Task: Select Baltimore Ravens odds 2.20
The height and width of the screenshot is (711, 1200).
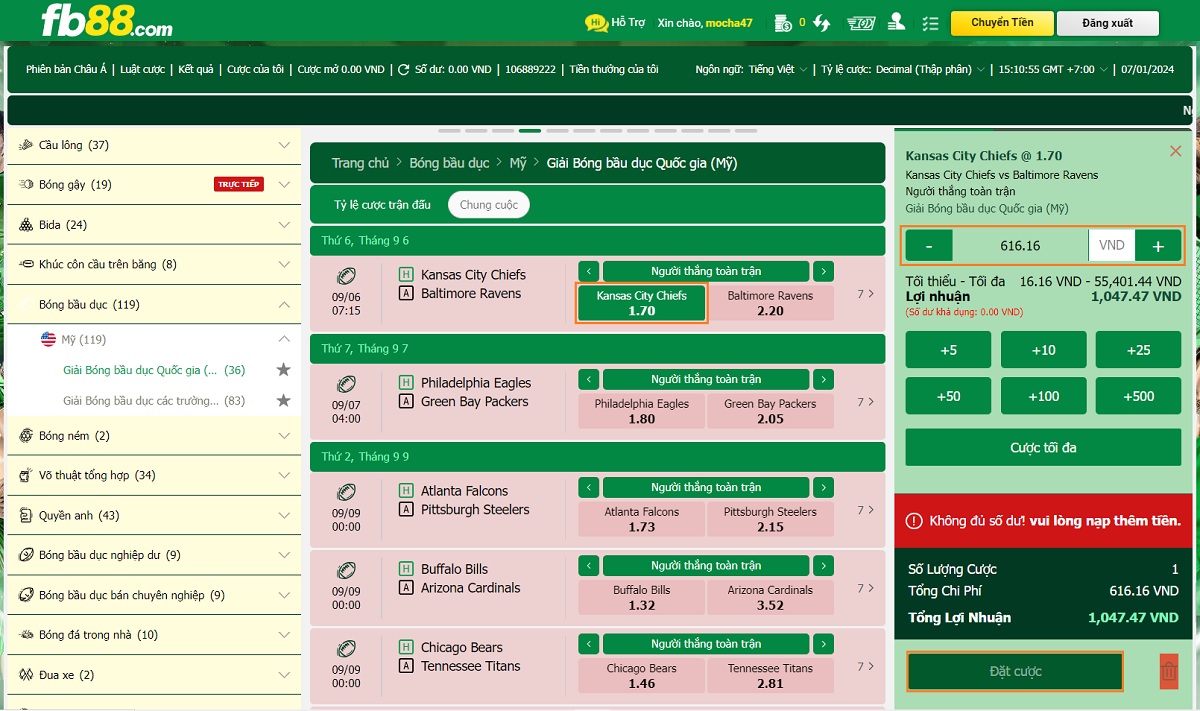Action: tap(770, 303)
